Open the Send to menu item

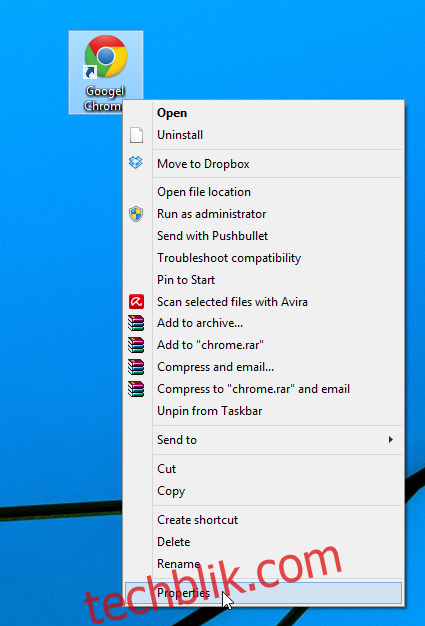(263, 440)
